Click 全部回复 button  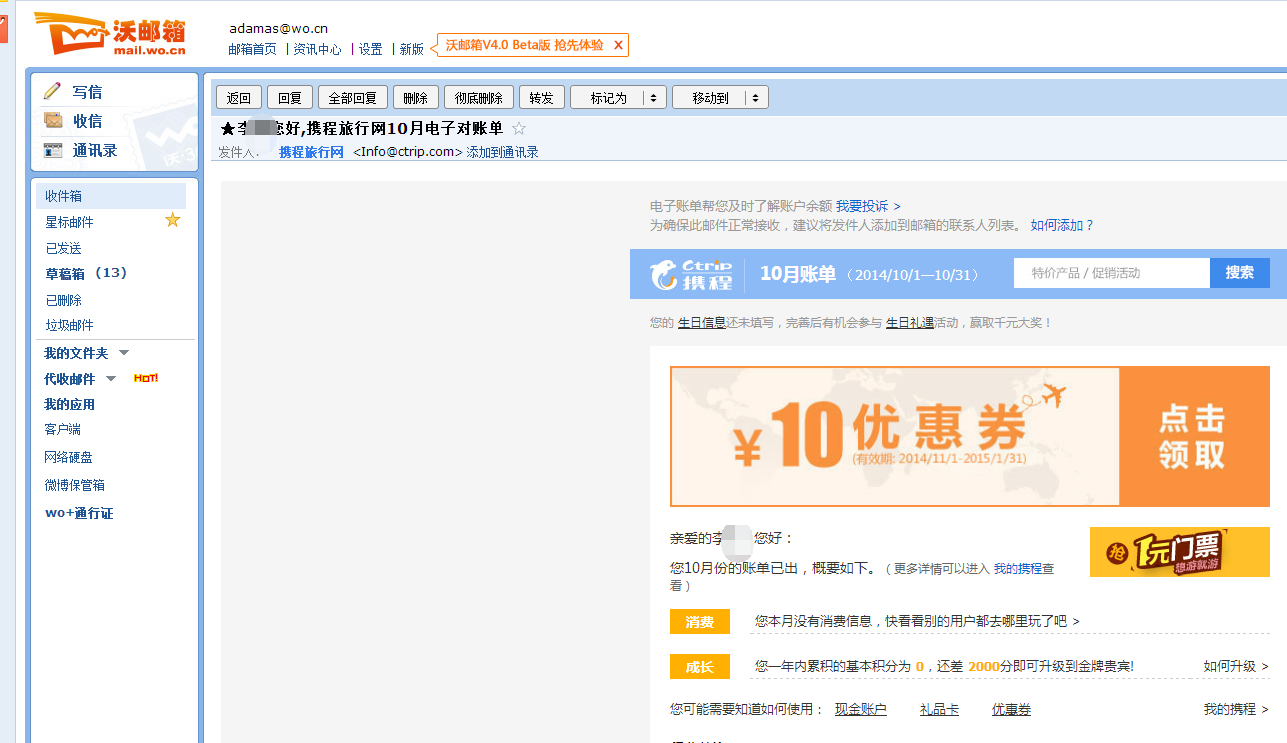point(353,97)
